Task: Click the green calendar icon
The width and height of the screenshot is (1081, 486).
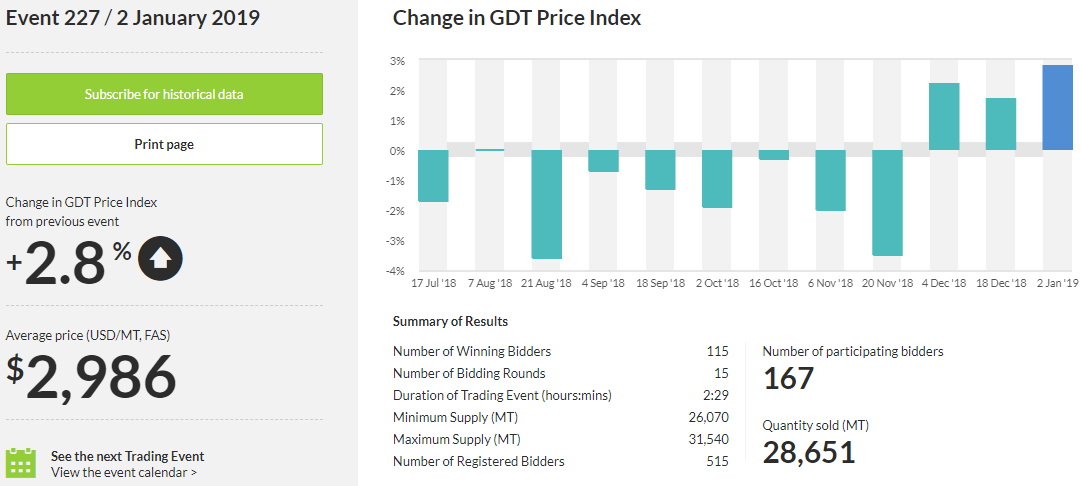Action: tap(21, 464)
